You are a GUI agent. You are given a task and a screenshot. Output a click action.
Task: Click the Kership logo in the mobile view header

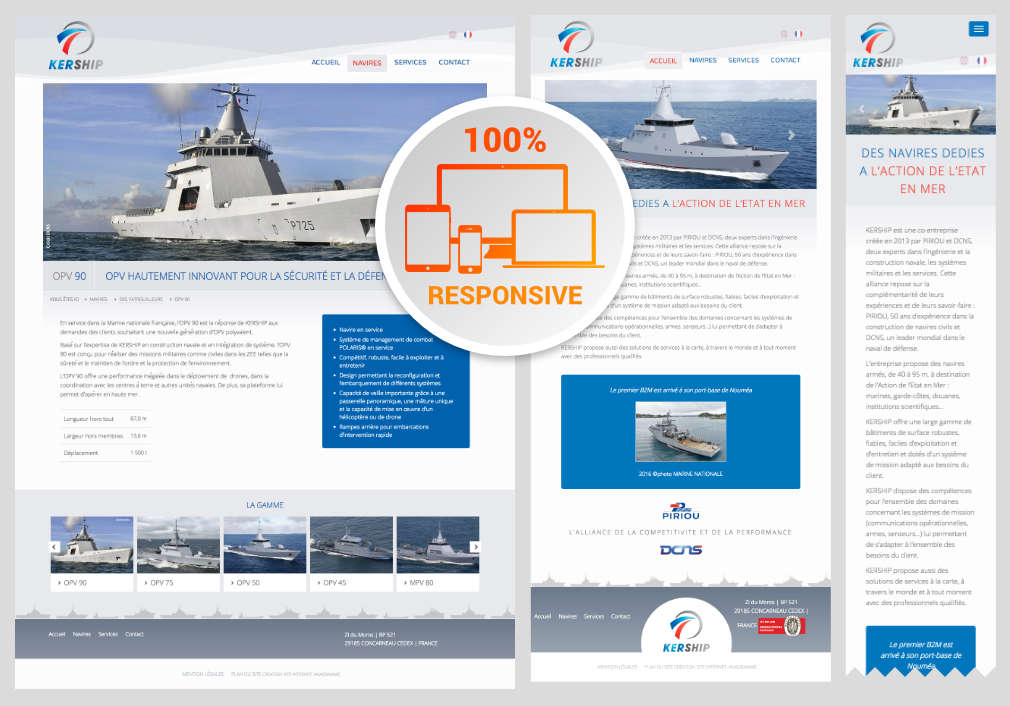click(877, 45)
